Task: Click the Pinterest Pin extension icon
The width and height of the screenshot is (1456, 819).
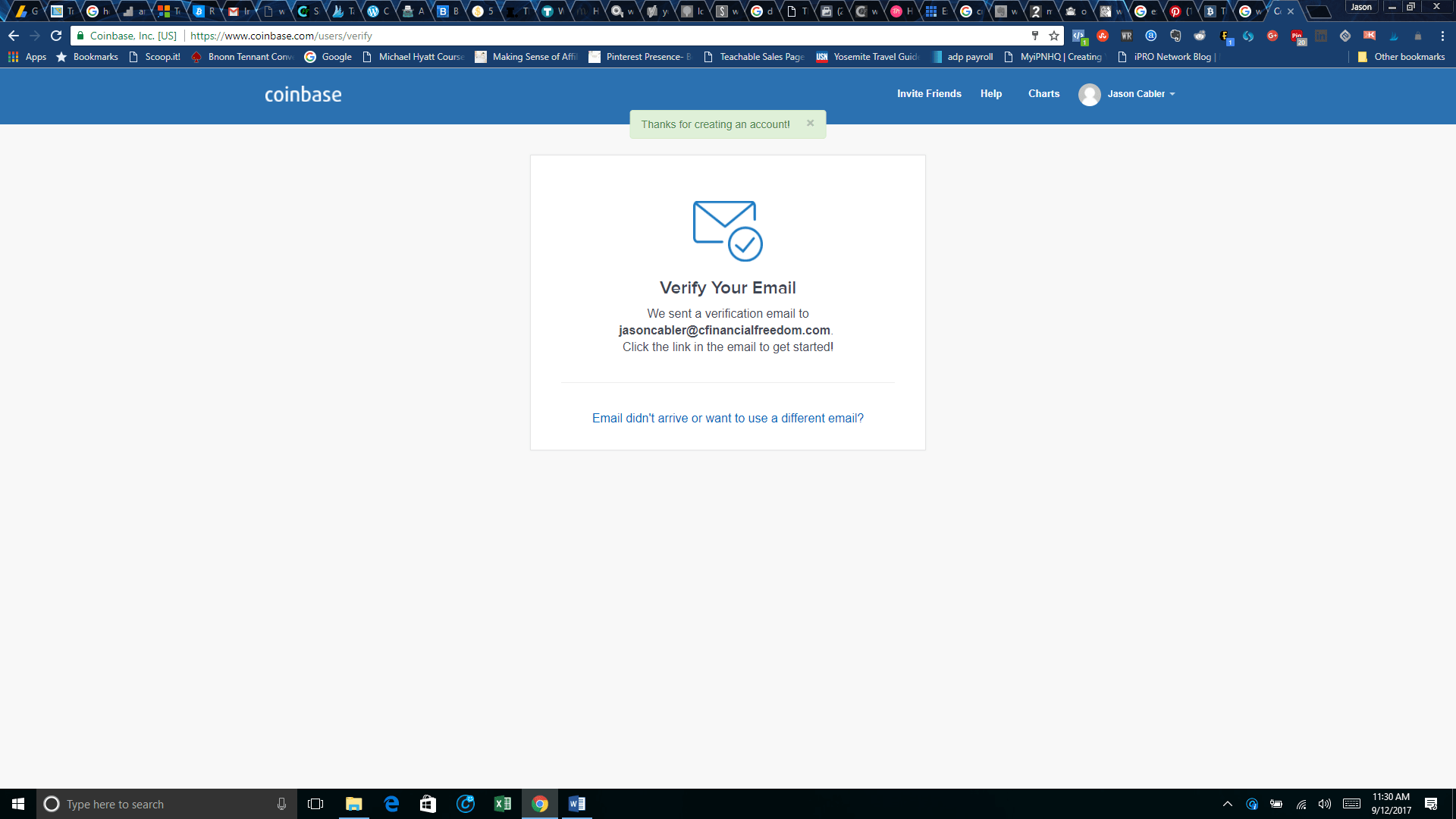Action: coord(1298,36)
